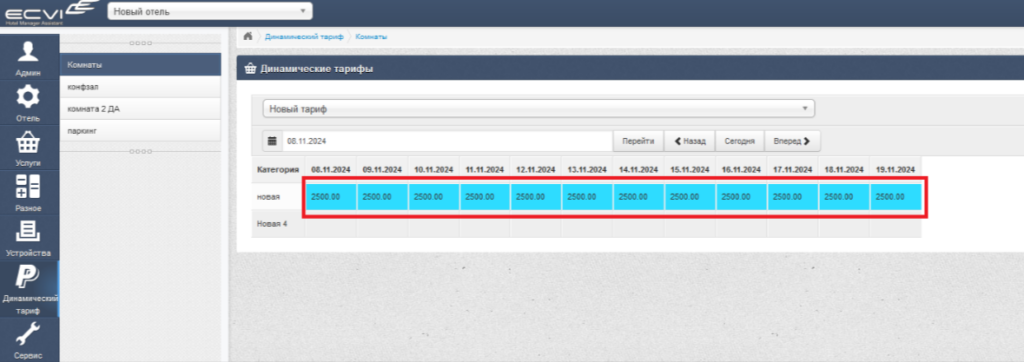Click the Вперед button
Image resolution: width=1024 pixels, height=362 pixels.
pyautogui.click(x=793, y=140)
